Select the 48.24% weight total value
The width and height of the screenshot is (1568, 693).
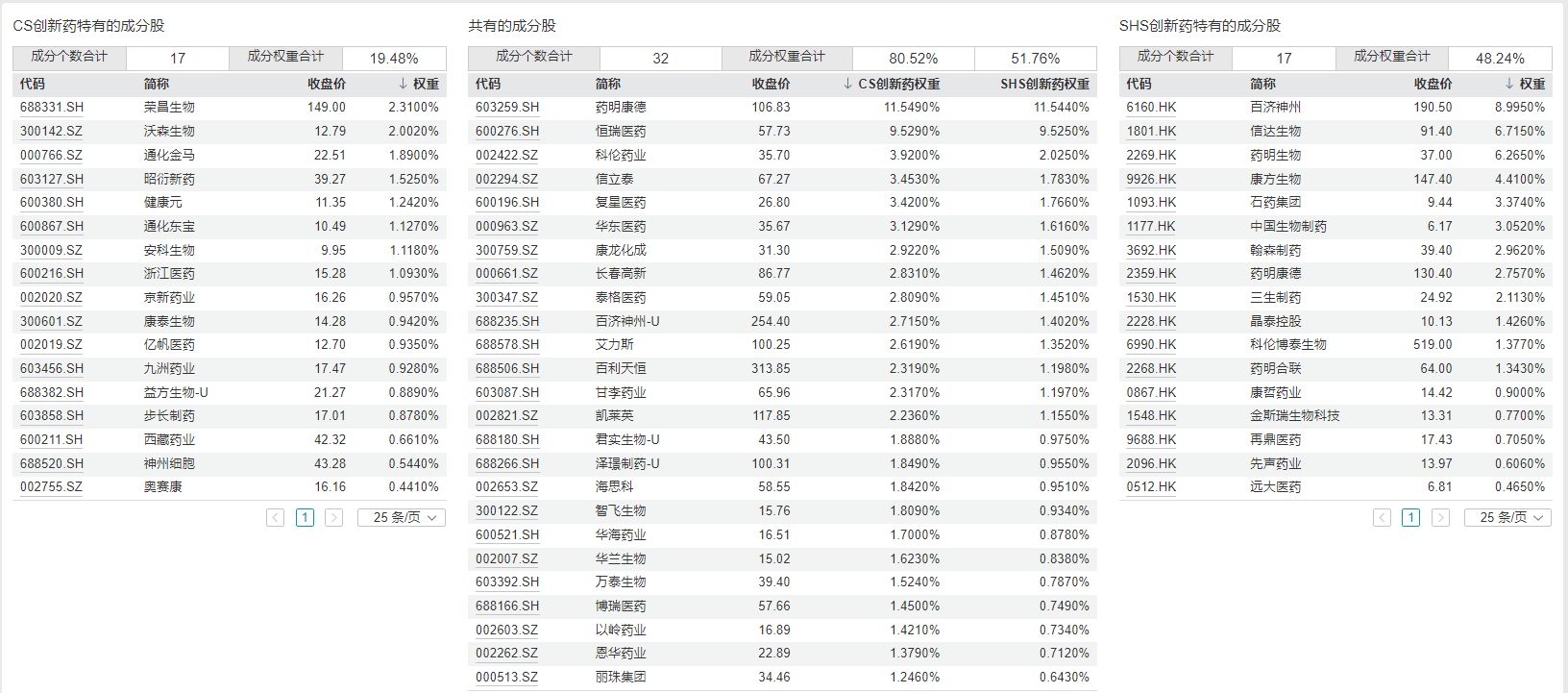coord(1501,59)
